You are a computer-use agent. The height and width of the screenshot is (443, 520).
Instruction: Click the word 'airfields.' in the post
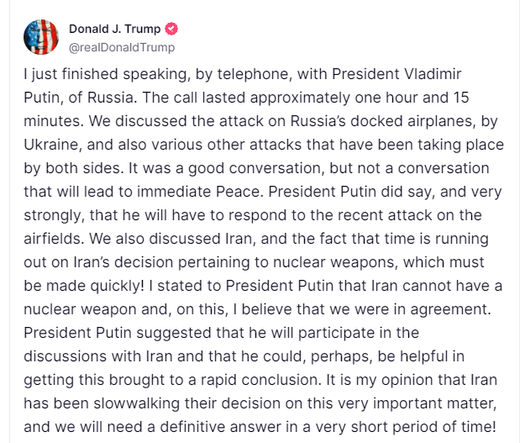point(54,239)
